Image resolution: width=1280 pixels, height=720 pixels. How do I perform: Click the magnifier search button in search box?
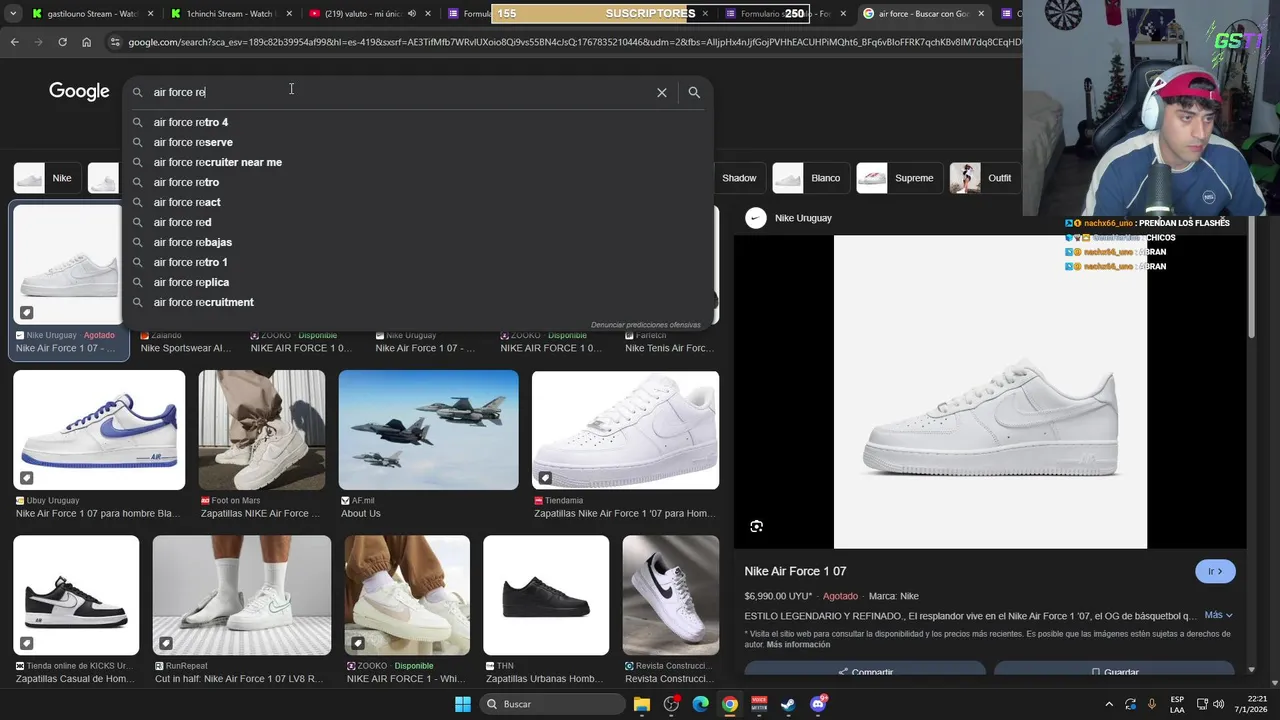click(694, 92)
